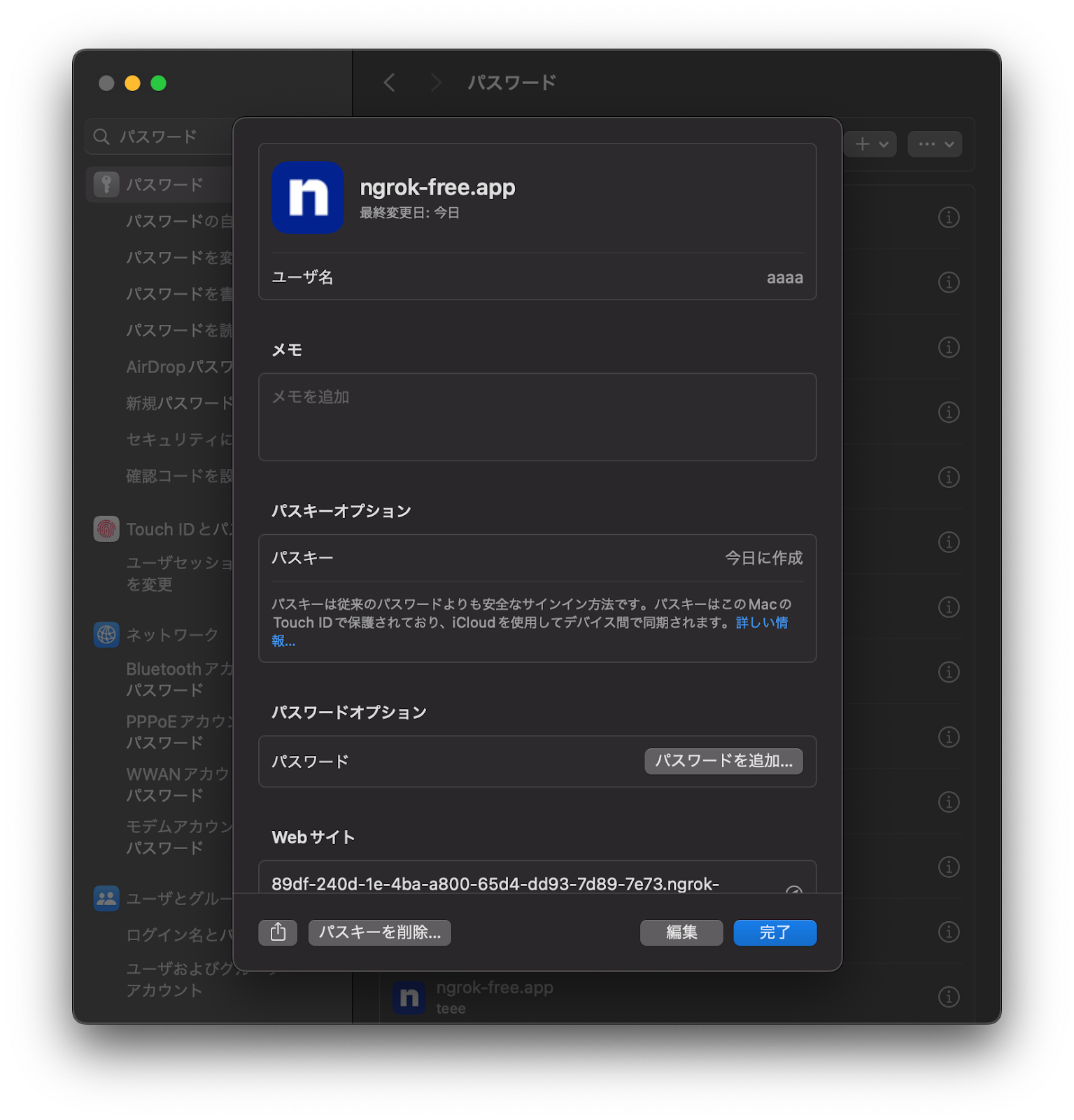Open the ellipsis more-options dropdown
The image size is (1074, 1120).
[935, 144]
